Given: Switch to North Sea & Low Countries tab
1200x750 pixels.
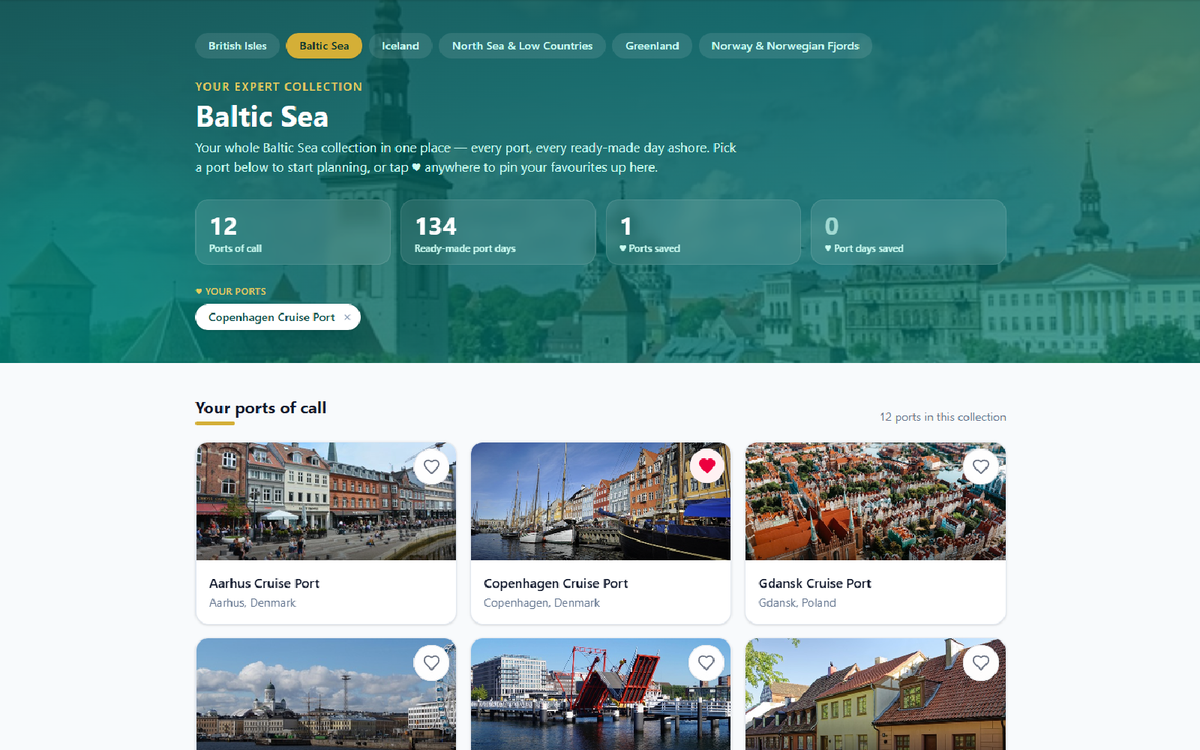Looking at the screenshot, I should point(522,46).
